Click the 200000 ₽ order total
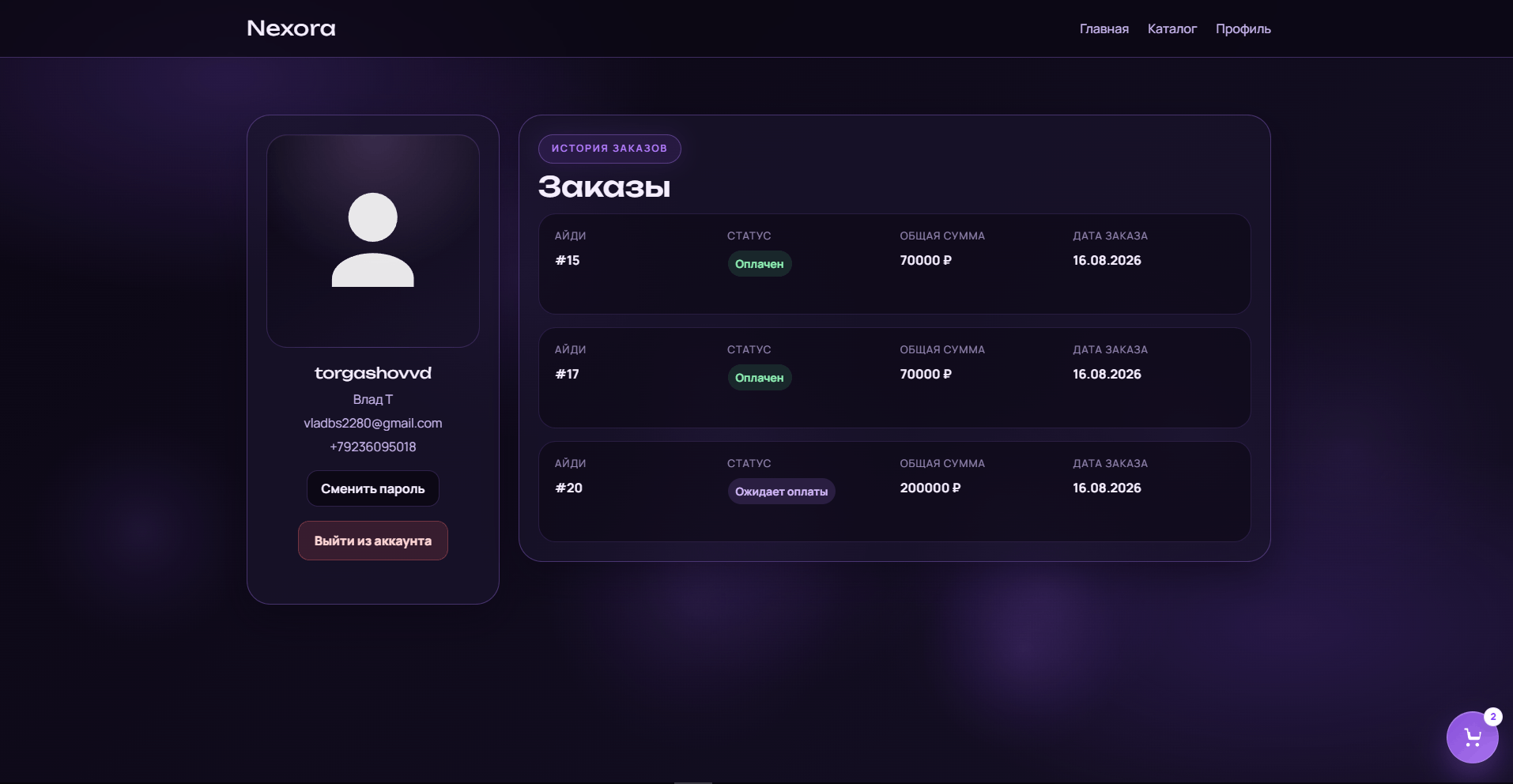Screen dimensions: 1513x784 (930, 488)
